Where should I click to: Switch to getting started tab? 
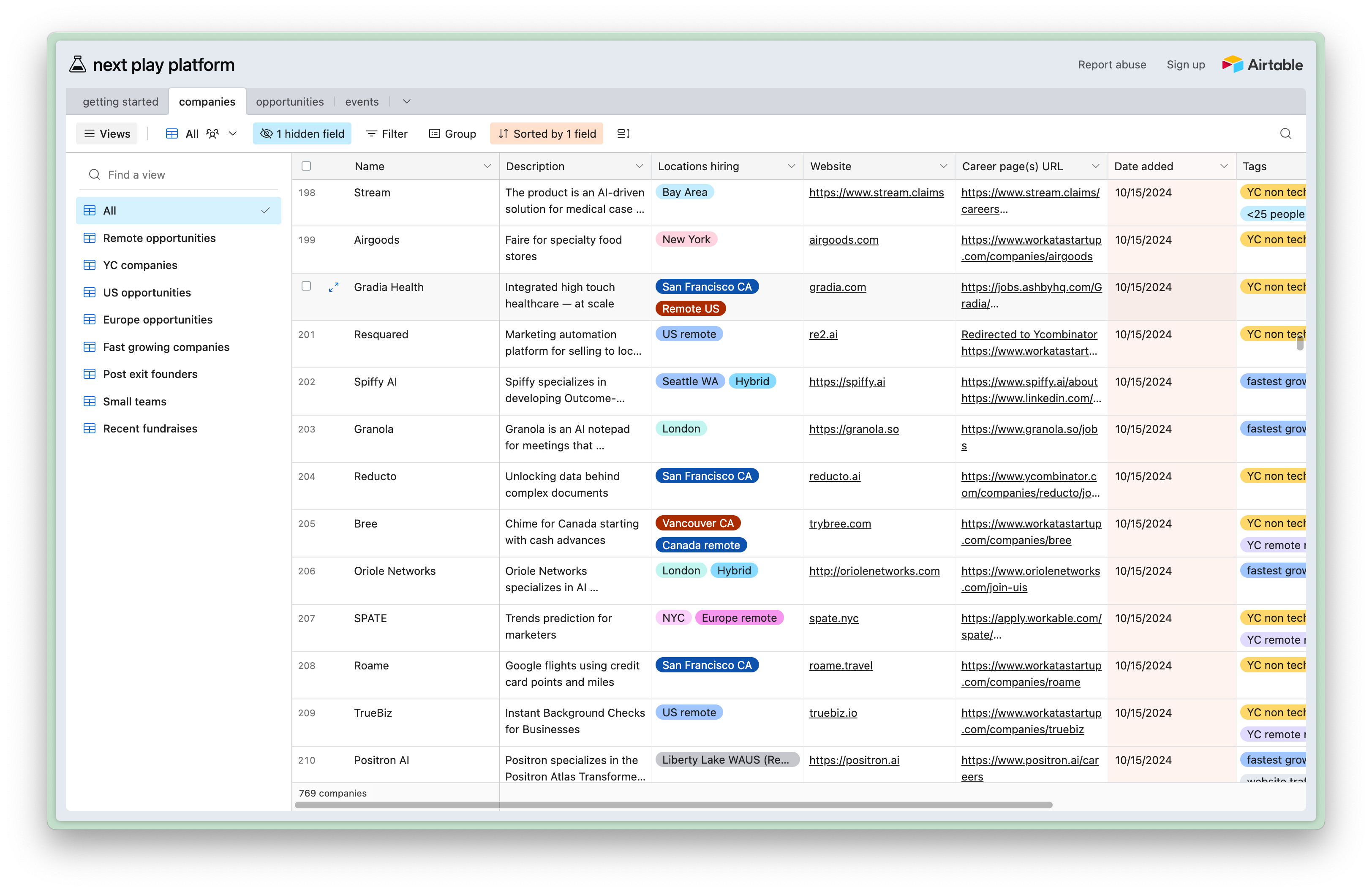coord(120,101)
